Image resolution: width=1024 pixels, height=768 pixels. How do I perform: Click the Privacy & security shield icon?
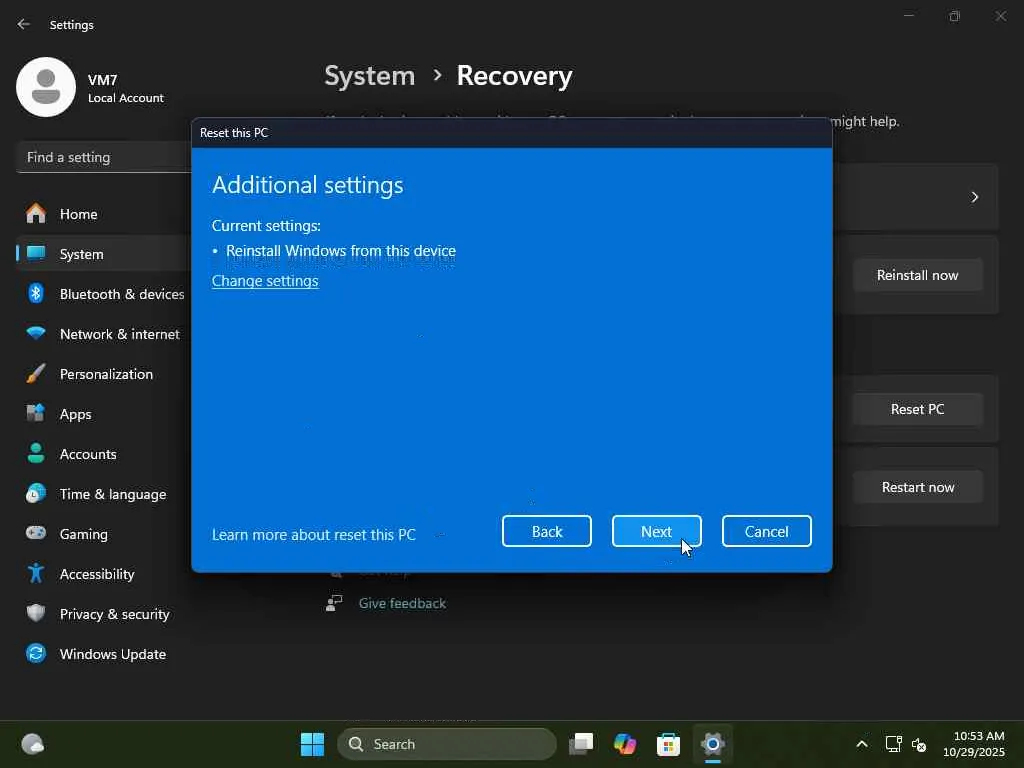tap(36, 613)
